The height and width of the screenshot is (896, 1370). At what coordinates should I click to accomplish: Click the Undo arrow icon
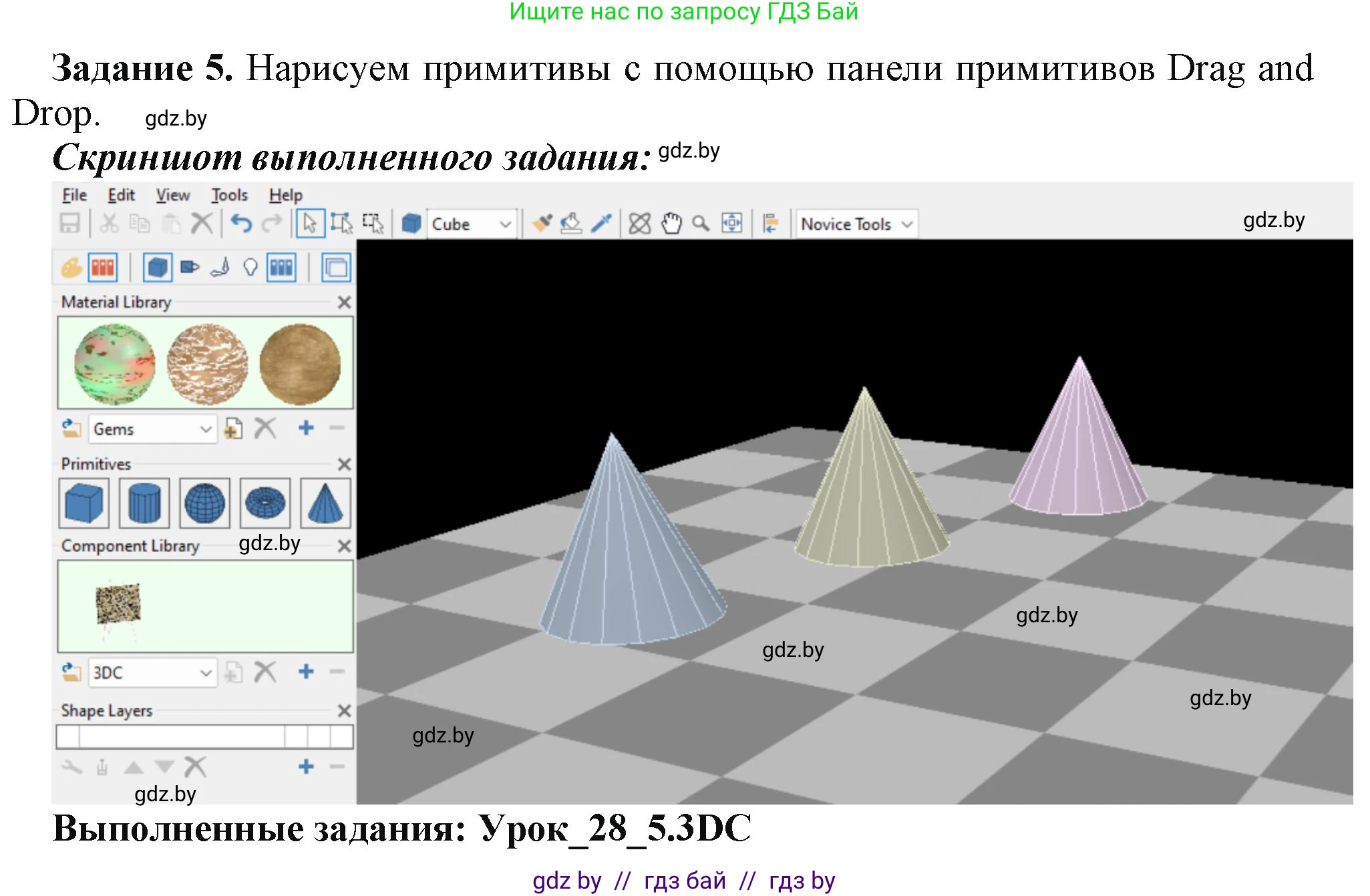click(241, 224)
